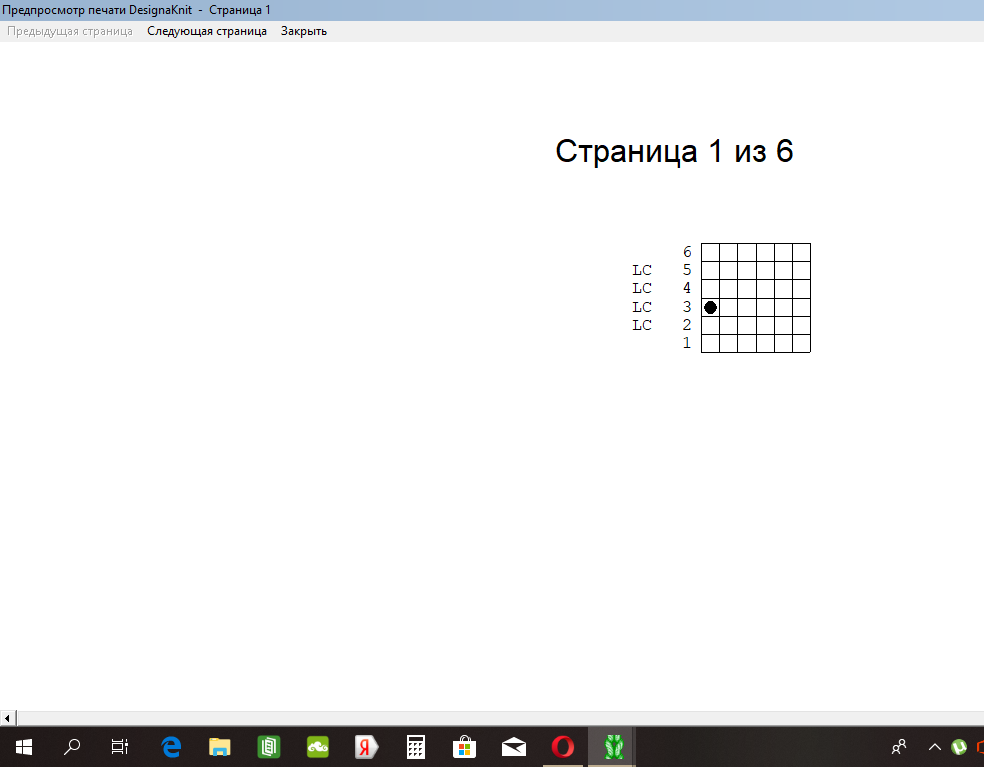Open Windows taskbar search
The width and height of the screenshot is (984, 767).
(x=72, y=747)
